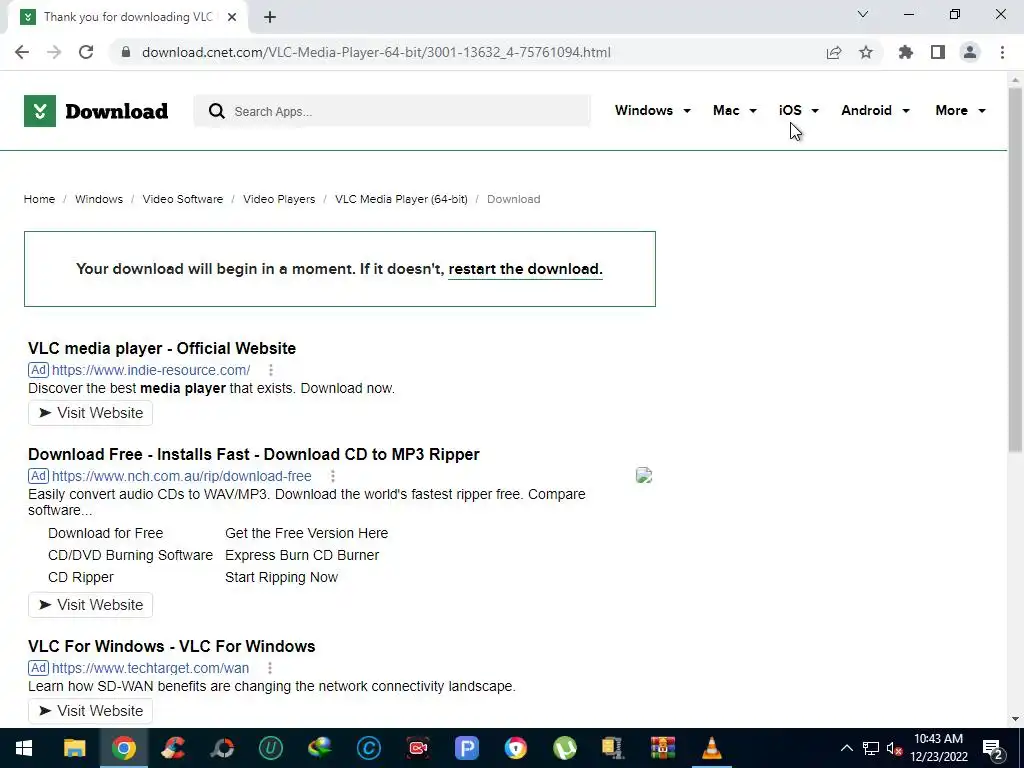The height and width of the screenshot is (768, 1024).
Task: Click the magnifier search icon
Action: 217,111
